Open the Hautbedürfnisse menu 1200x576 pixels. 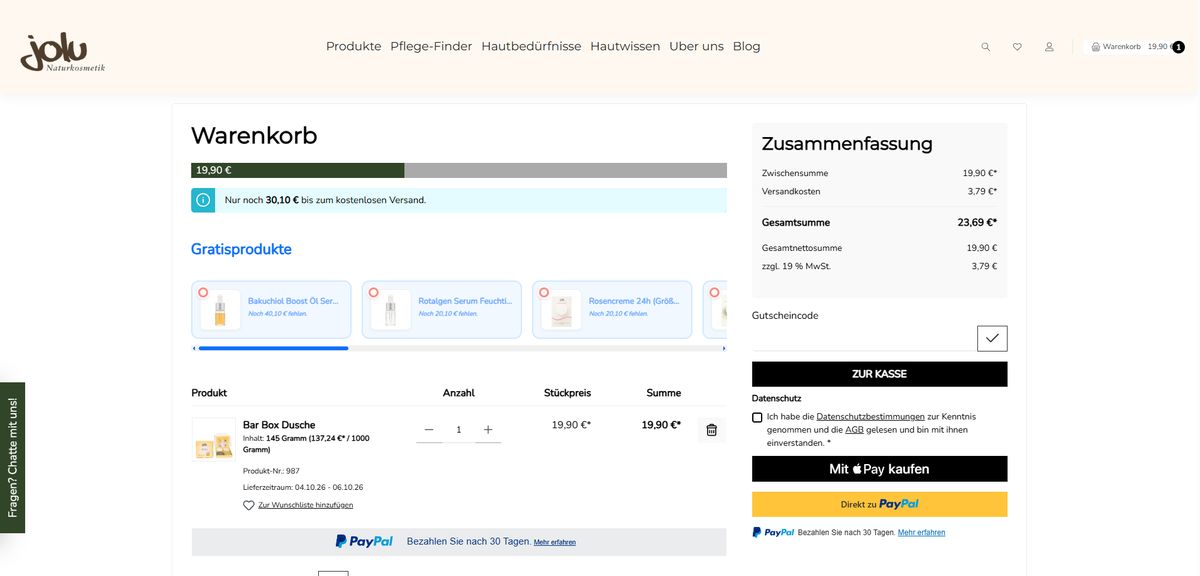[531, 46]
